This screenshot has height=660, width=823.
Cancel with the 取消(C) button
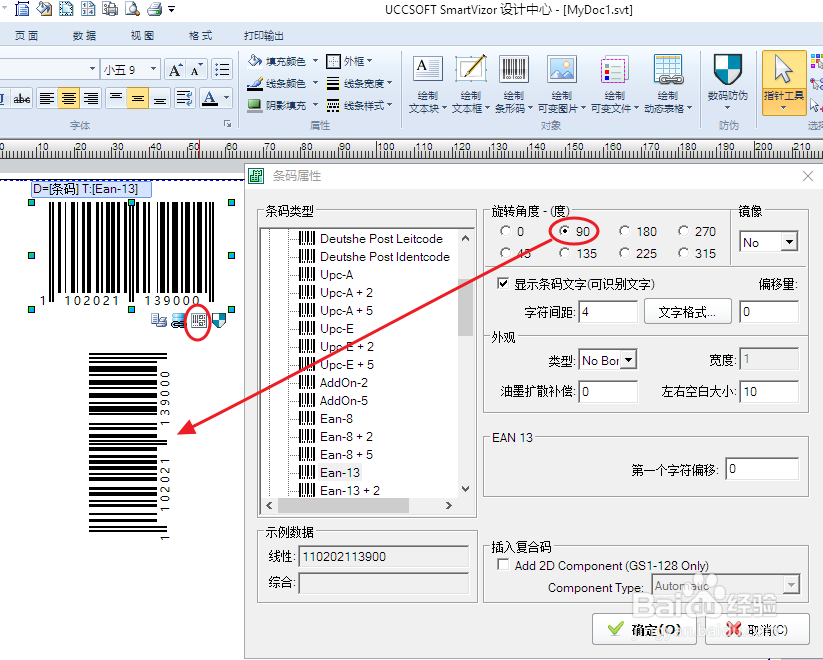757,629
